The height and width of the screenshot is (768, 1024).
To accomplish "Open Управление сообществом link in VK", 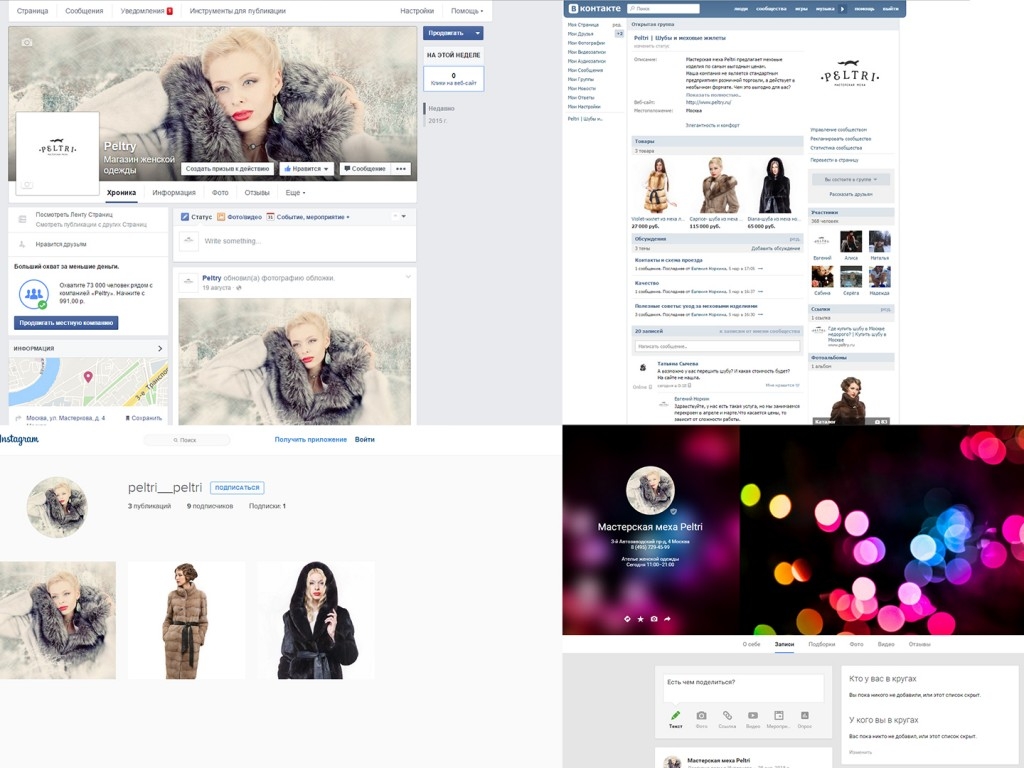I will coord(839,129).
